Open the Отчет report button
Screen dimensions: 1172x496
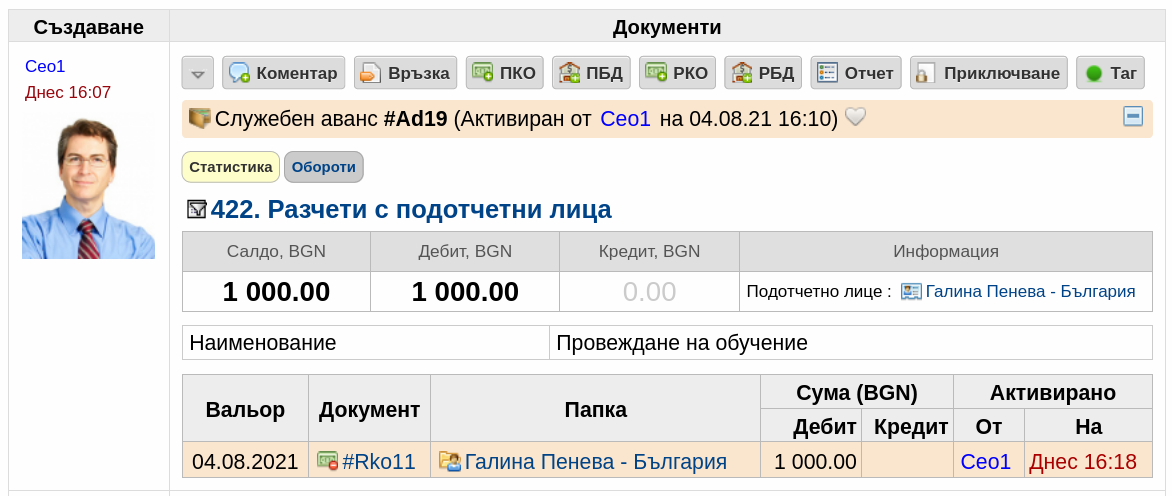point(856,72)
